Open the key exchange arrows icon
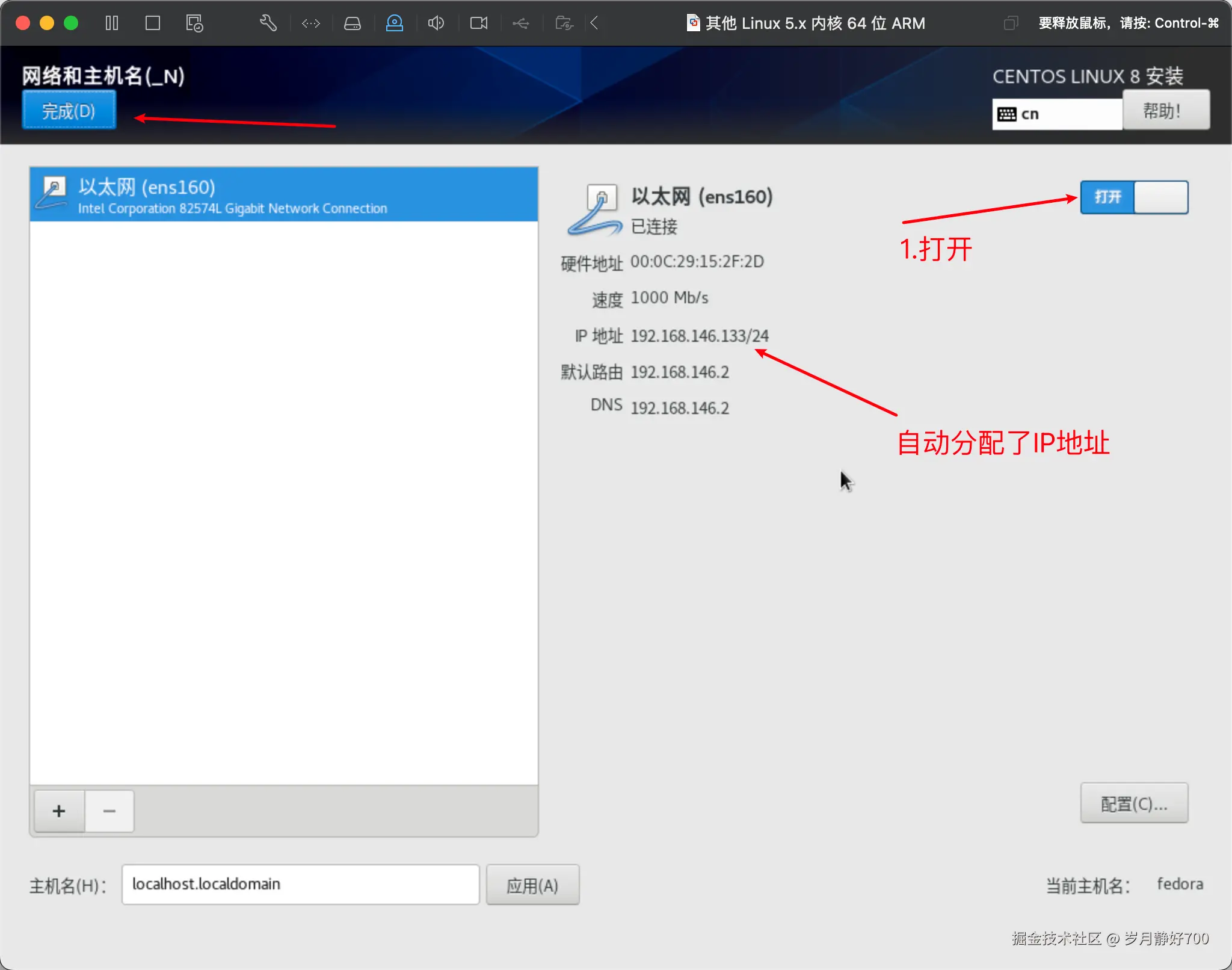The width and height of the screenshot is (1232, 970). pyautogui.click(x=310, y=23)
